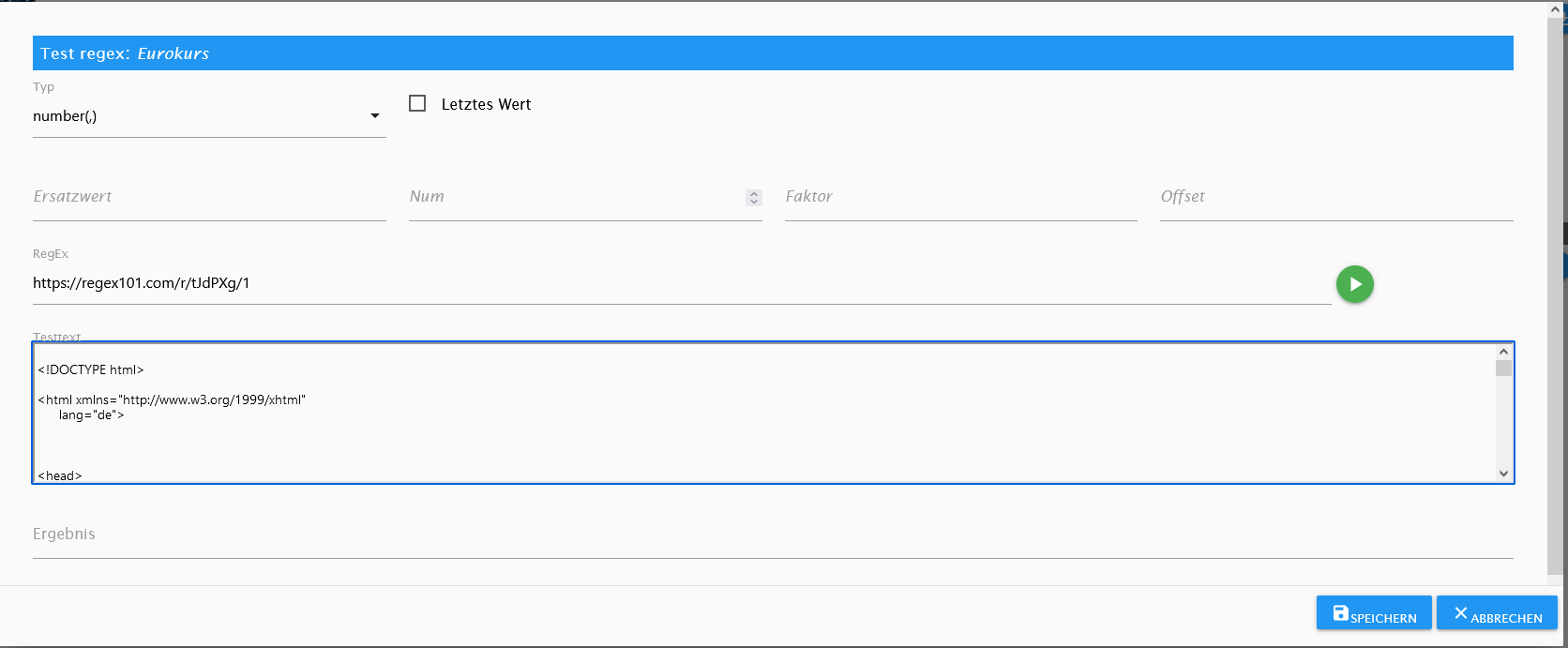This screenshot has width=1568, height=648.
Task: Click the page scrollbar up arrow at top right
Action: [x=1556, y=9]
